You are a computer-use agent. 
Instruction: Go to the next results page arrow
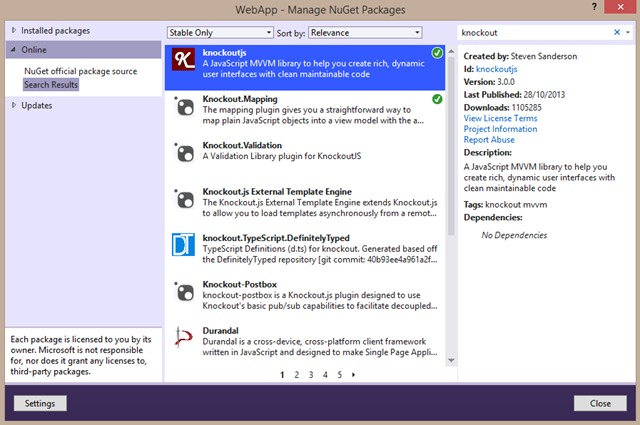(x=353, y=374)
